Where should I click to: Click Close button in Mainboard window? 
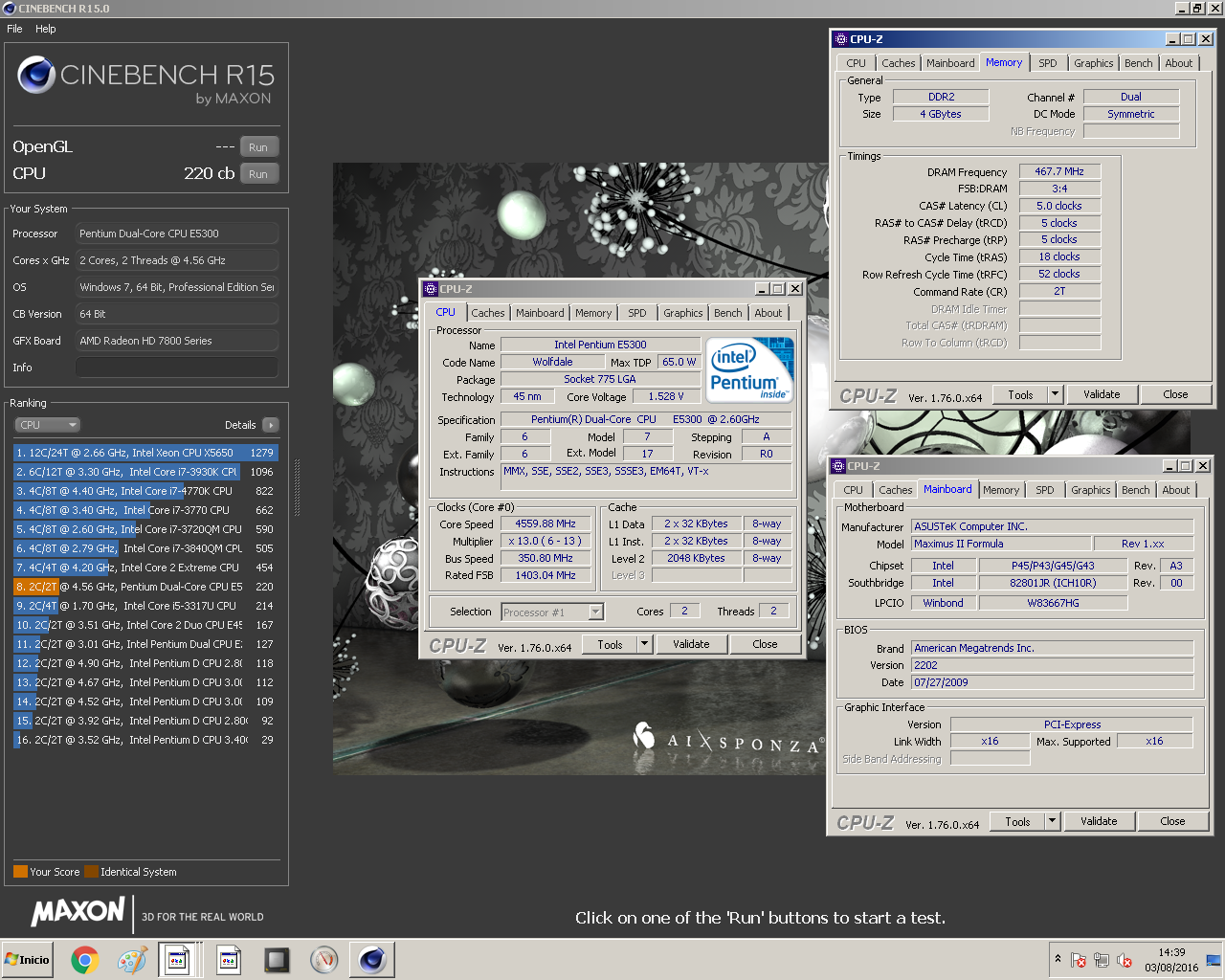(x=1172, y=821)
